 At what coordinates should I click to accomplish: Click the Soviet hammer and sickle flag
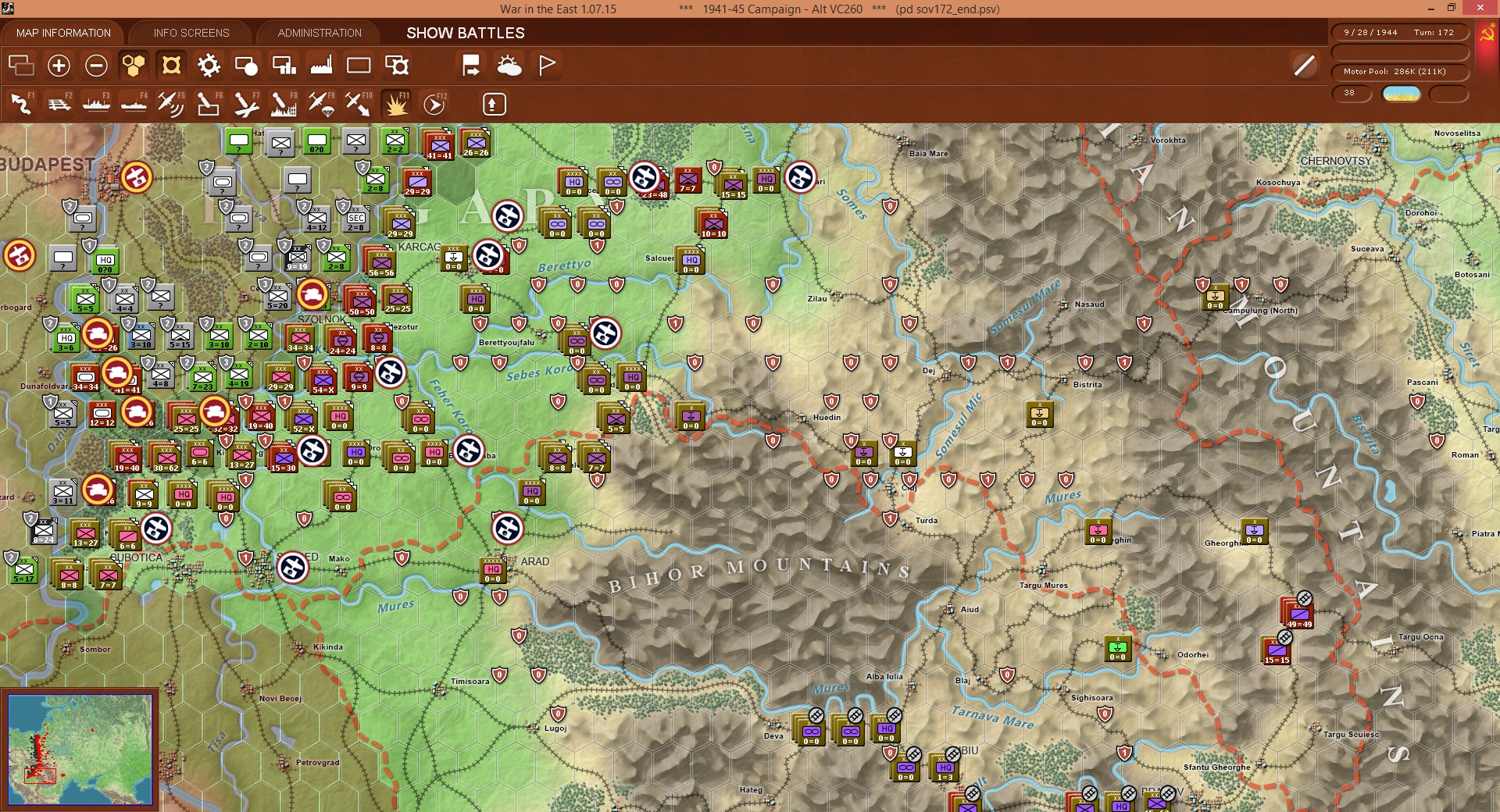pyautogui.click(x=1487, y=35)
